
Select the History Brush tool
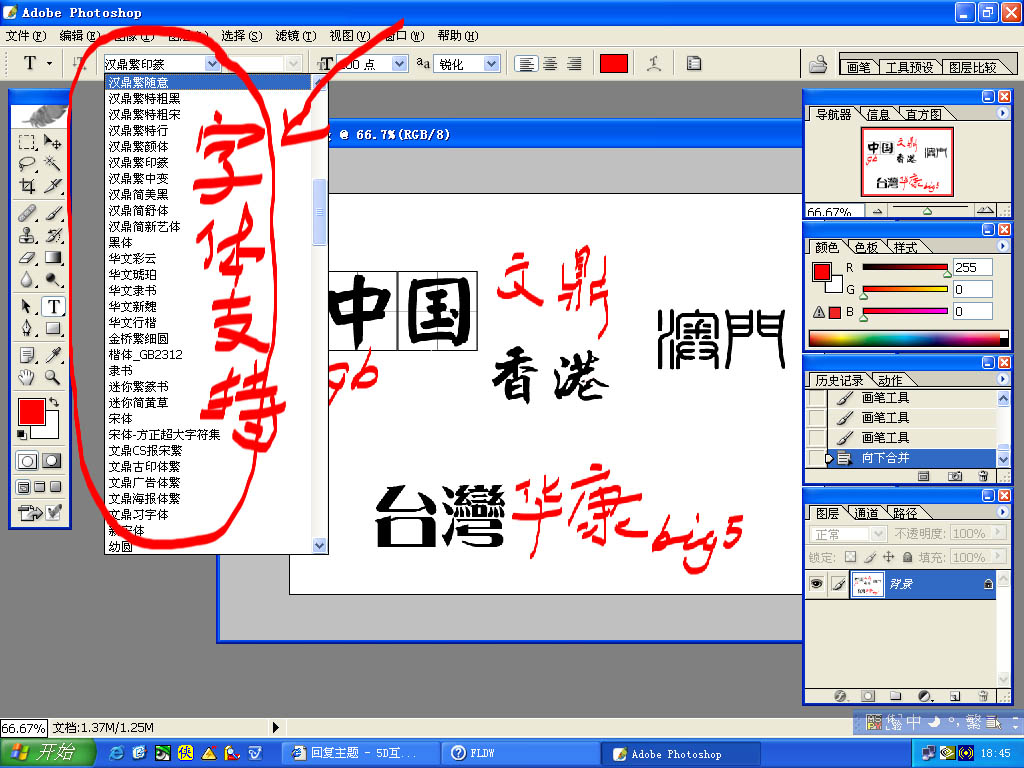pos(52,235)
